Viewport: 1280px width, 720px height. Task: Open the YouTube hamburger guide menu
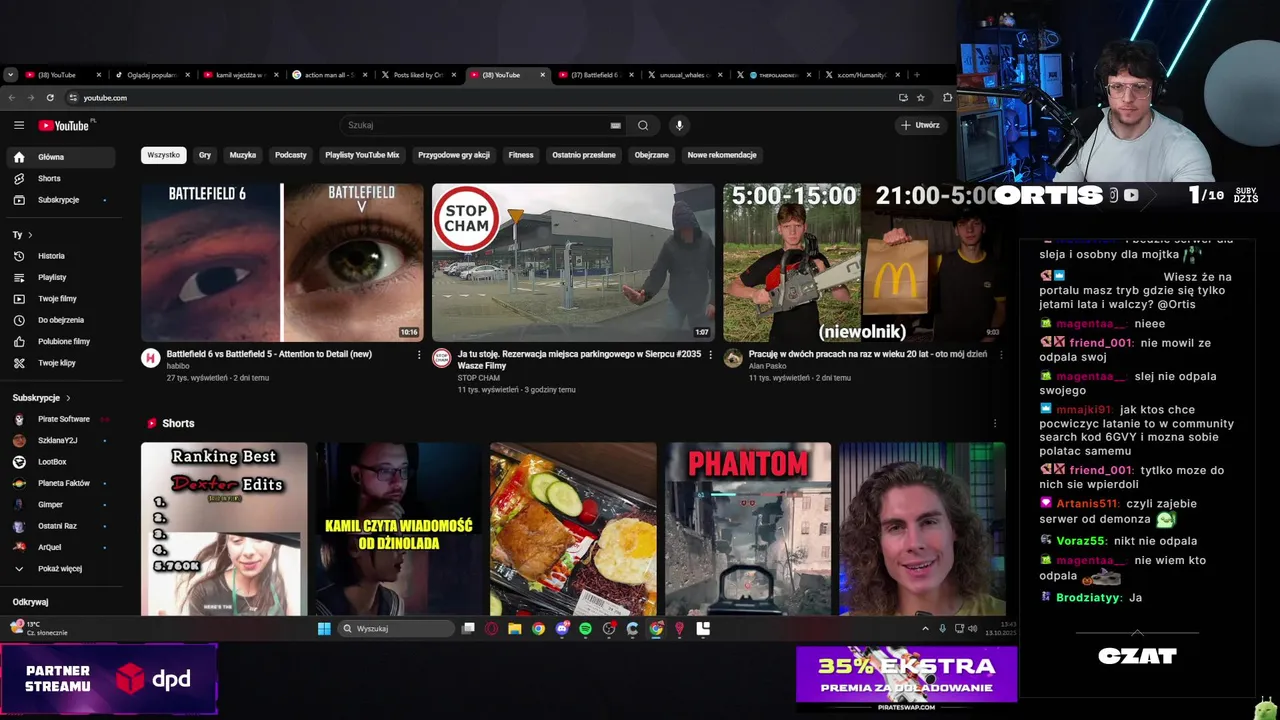click(x=19, y=125)
